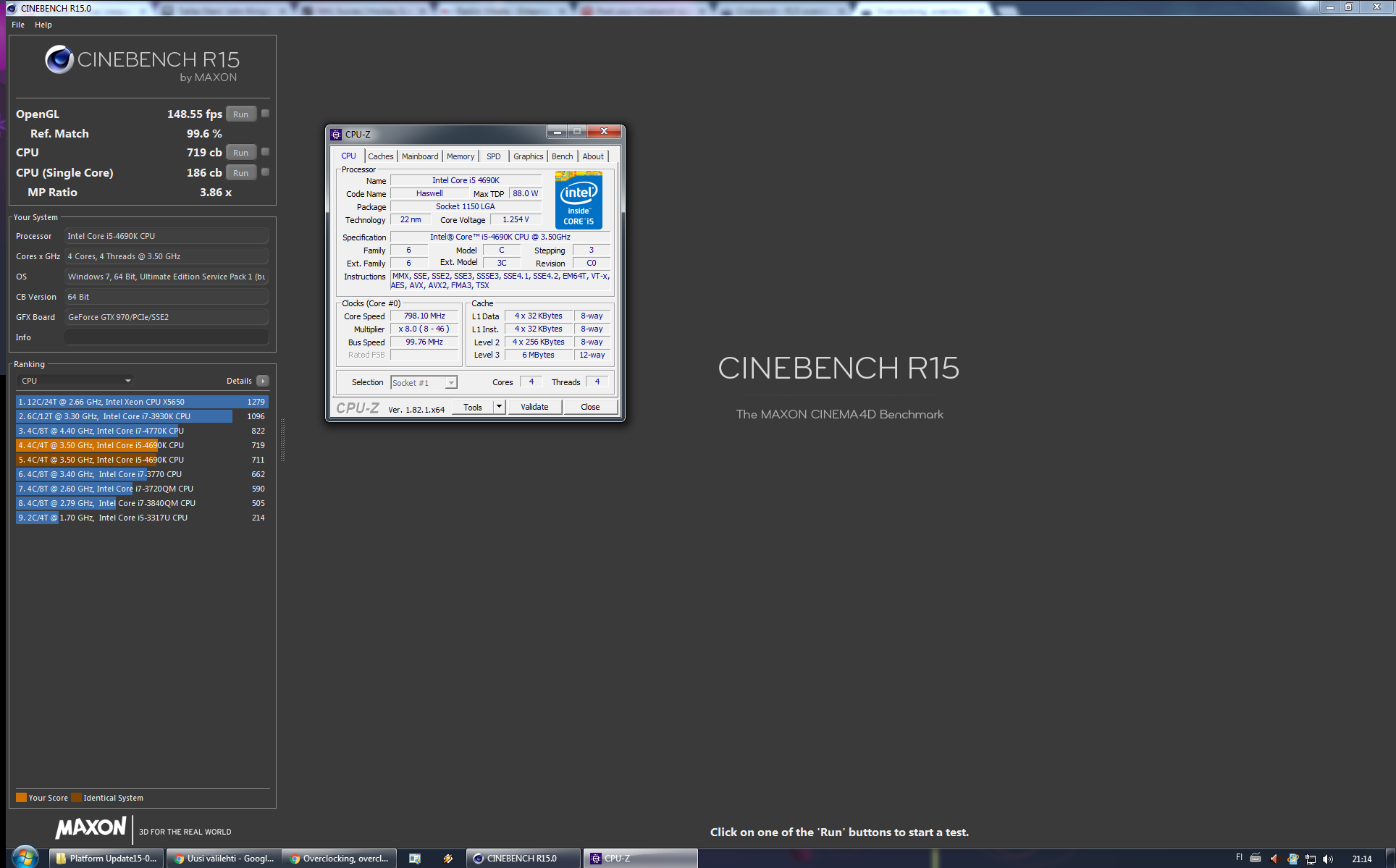1396x868 pixels.
Task: Open the ranking type CPU dropdown
Action: 75,381
